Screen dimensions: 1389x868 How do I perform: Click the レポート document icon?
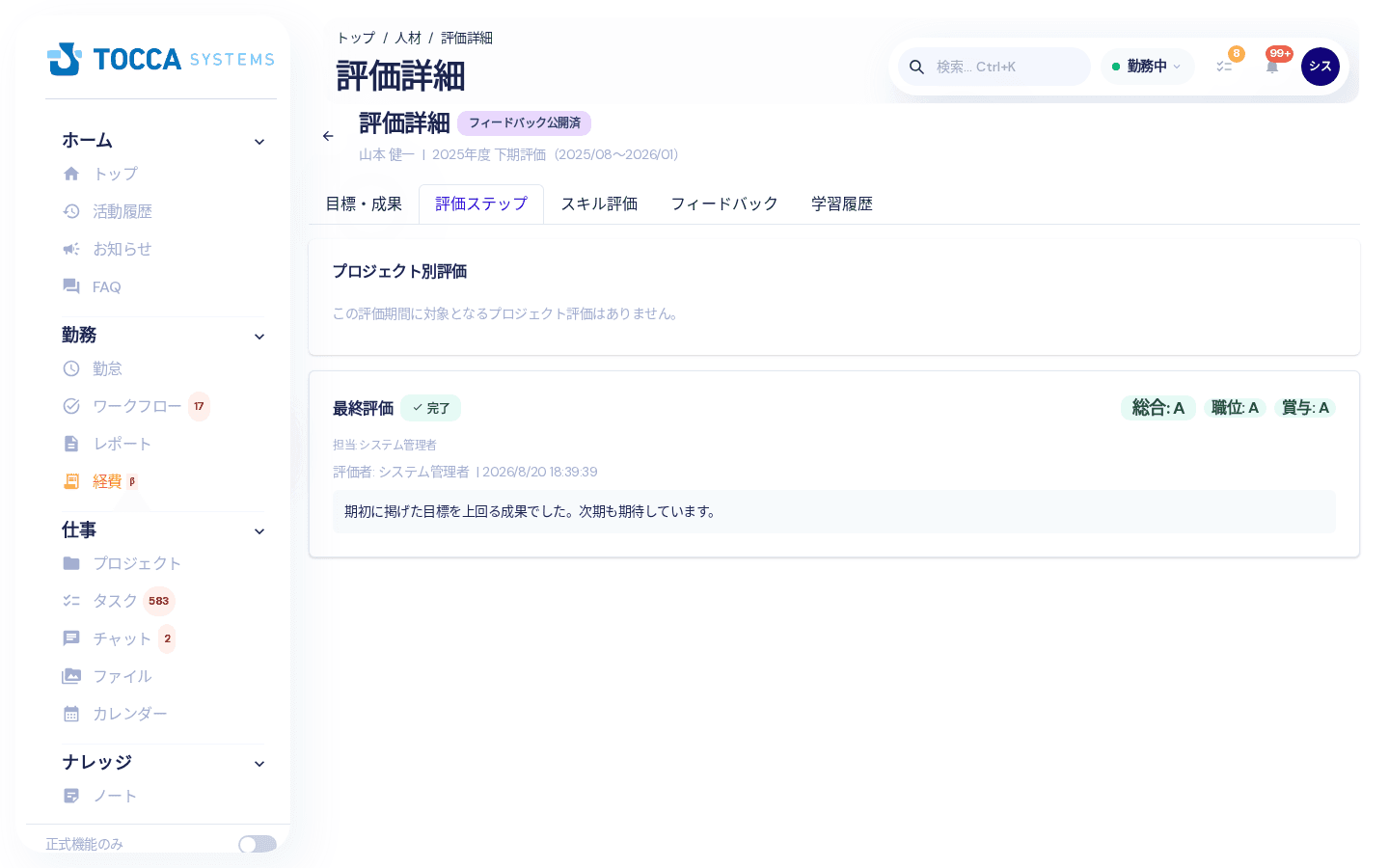pyautogui.click(x=71, y=444)
